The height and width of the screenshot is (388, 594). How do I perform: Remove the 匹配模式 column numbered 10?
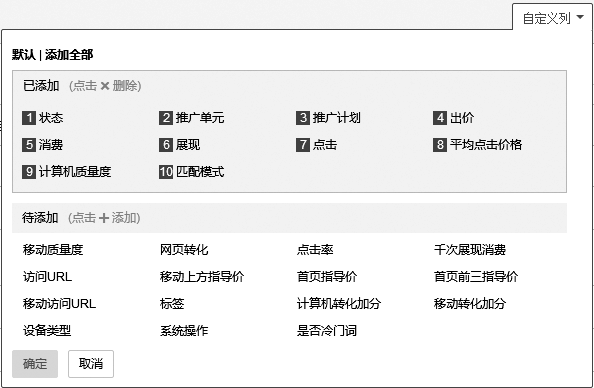[191, 172]
